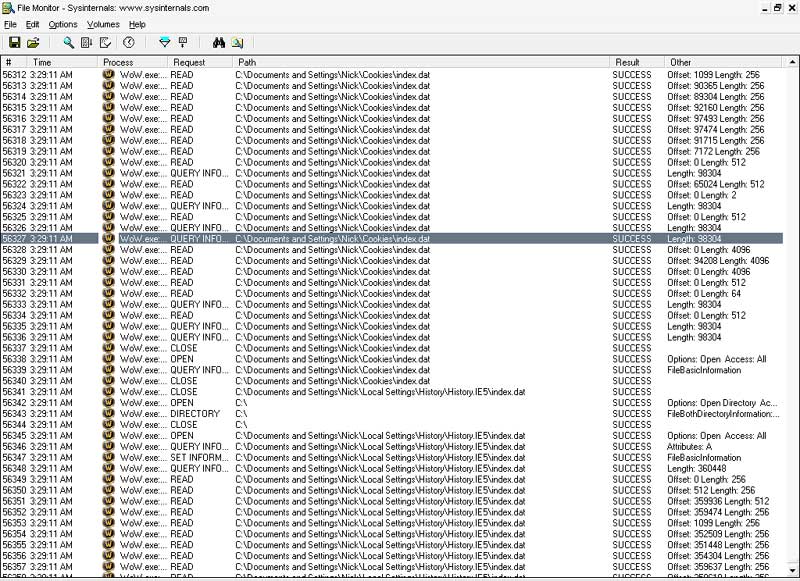Click SET INFORM... request in row 56347
The image size is (800, 581).
(199, 457)
